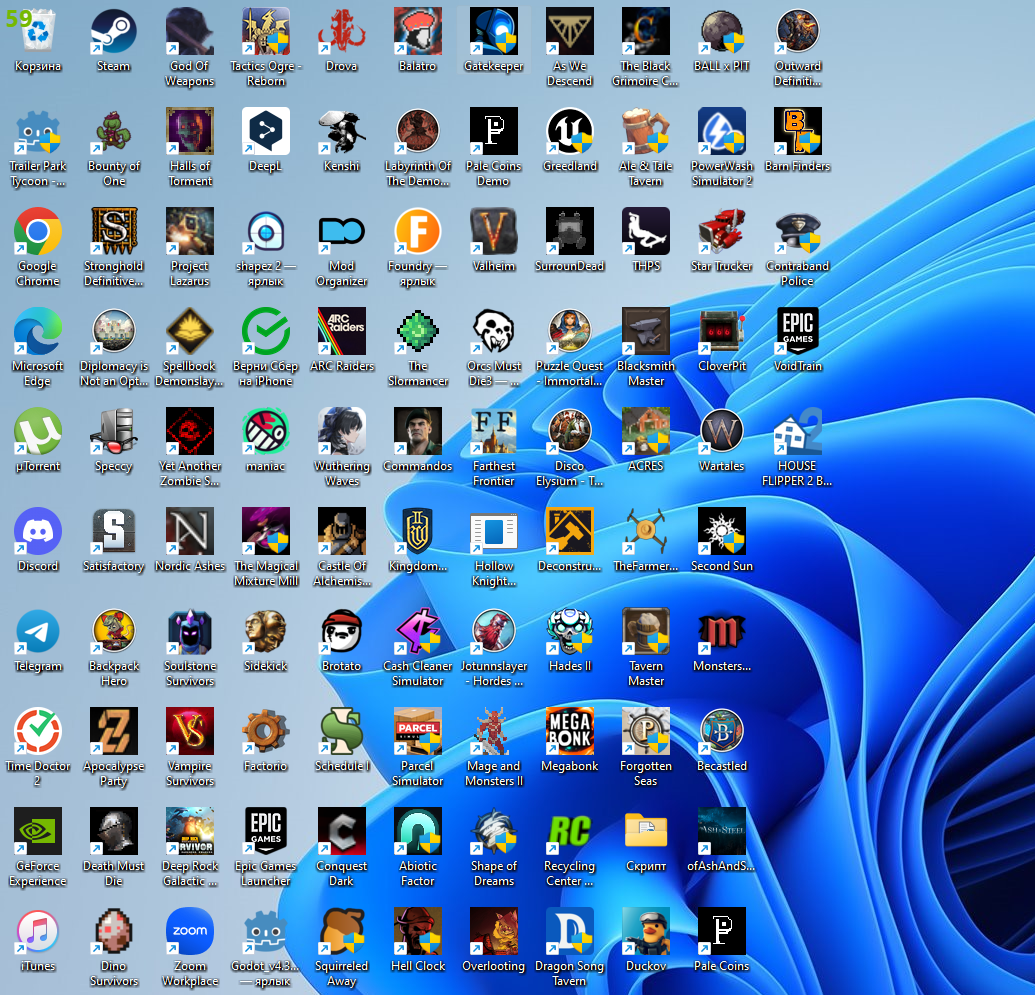This screenshot has height=995, width=1035.
Task: Click the DeepL translator icon
Action: 266,132
